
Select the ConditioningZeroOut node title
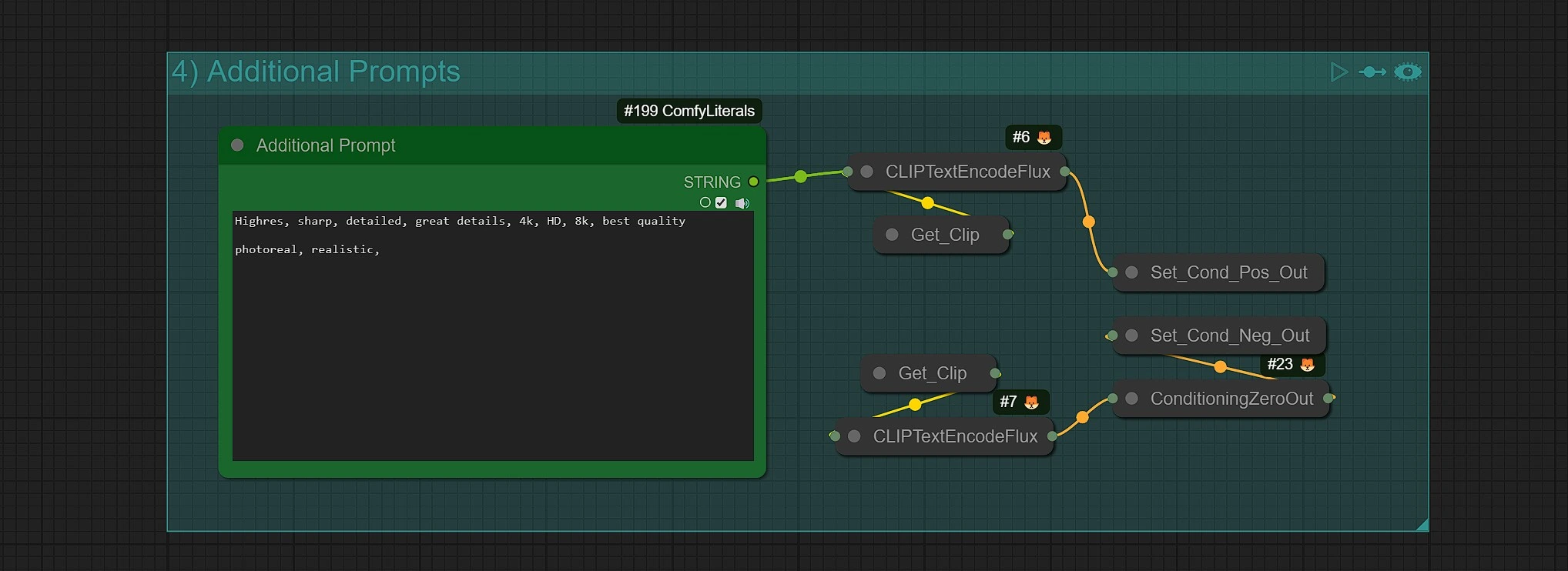[x=1231, y=399]
